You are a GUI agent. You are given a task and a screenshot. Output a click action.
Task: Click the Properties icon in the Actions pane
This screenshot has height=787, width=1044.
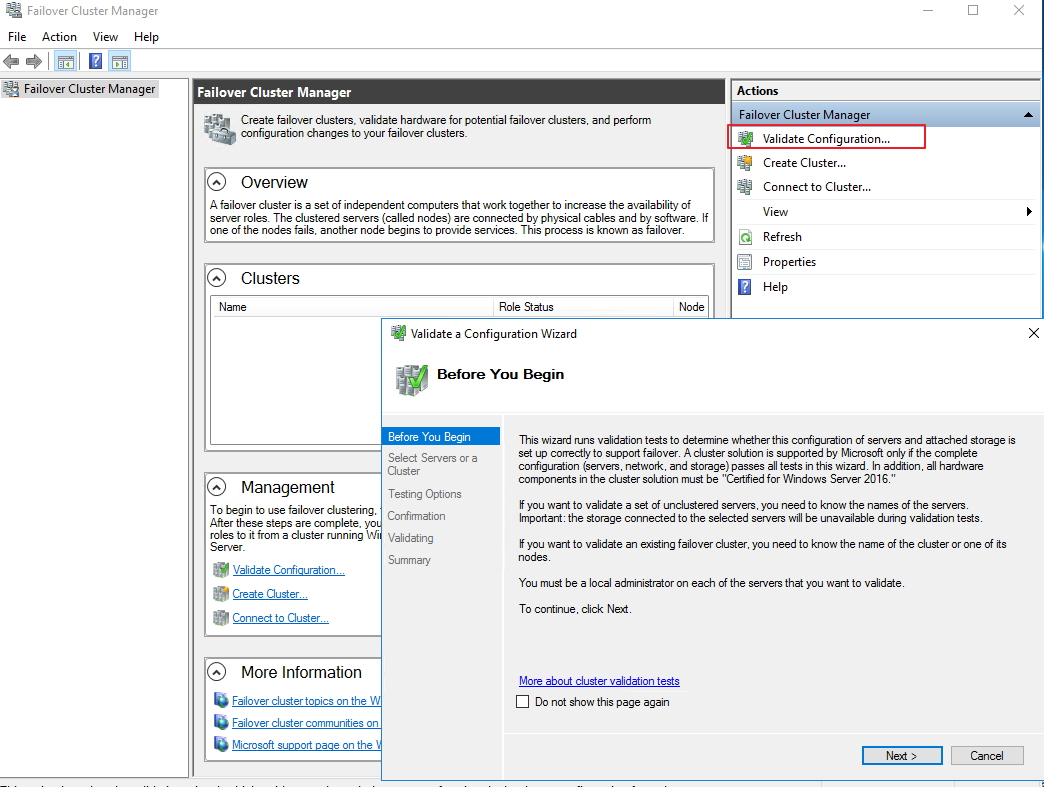(x=745, y=262)
